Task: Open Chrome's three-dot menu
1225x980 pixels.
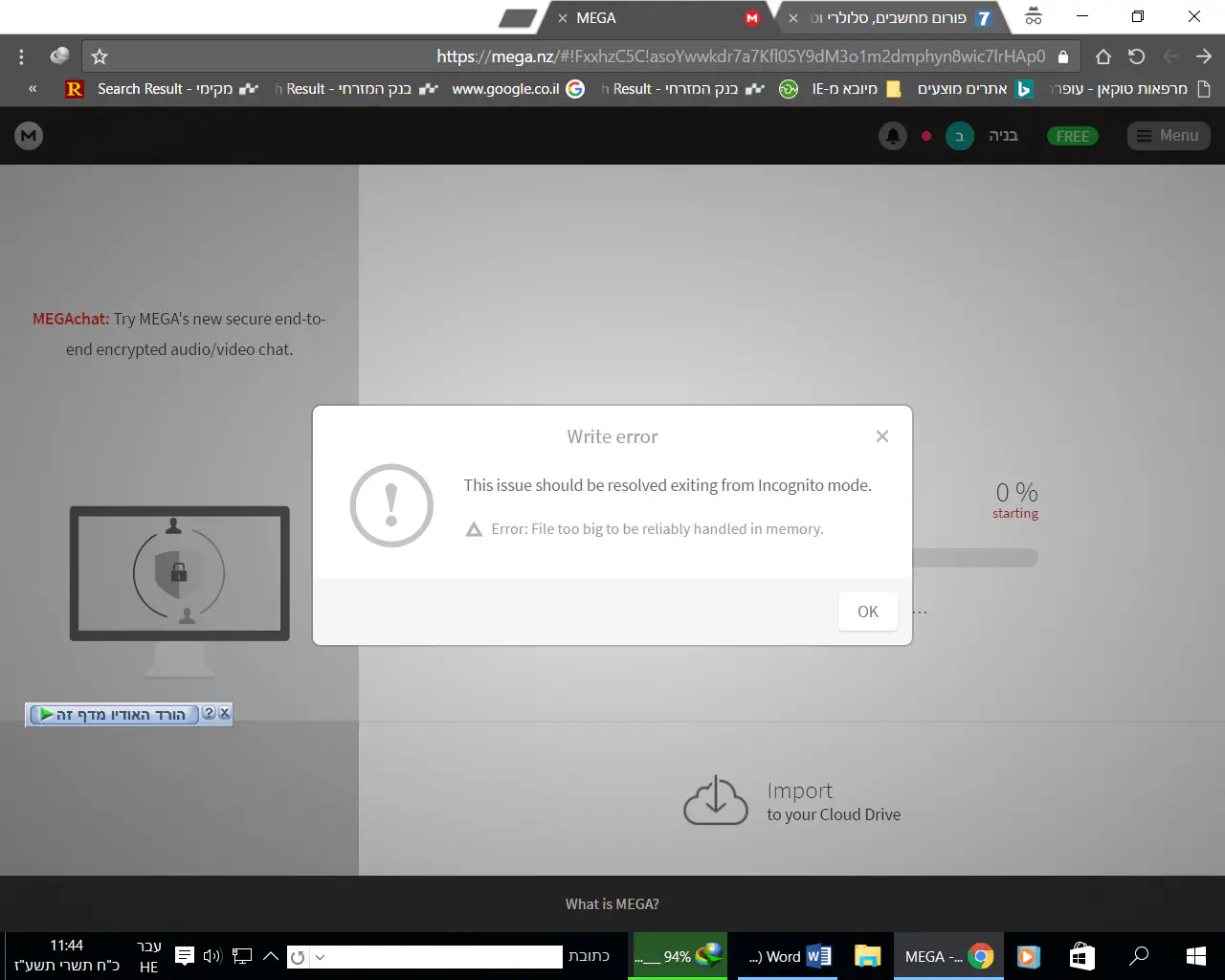Action: click(21, 56)
